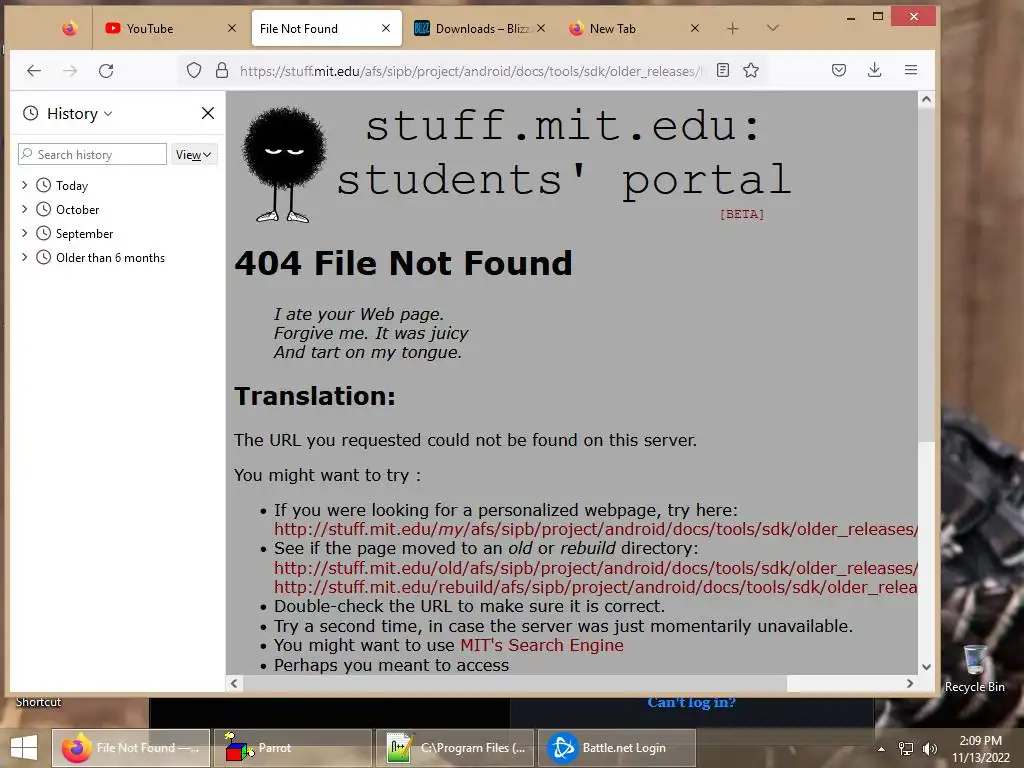Open the stuff.mit.edu/old directory link
1024x768 pixels.
point(596,568)
